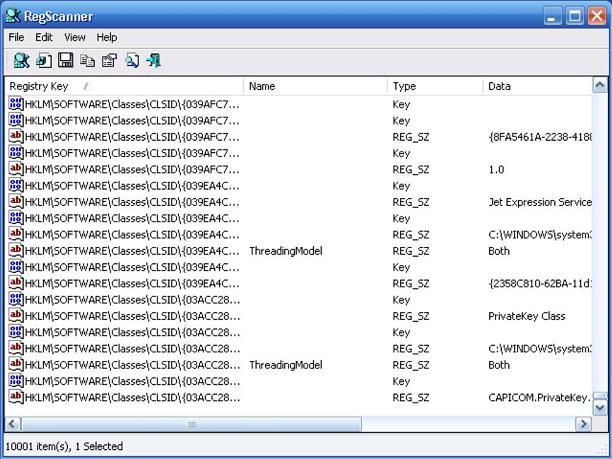This screenshot has height=459, width=612.
Task: Select the data "CAPICOM.PrivateKey."
Action: (x=539, y=398)
